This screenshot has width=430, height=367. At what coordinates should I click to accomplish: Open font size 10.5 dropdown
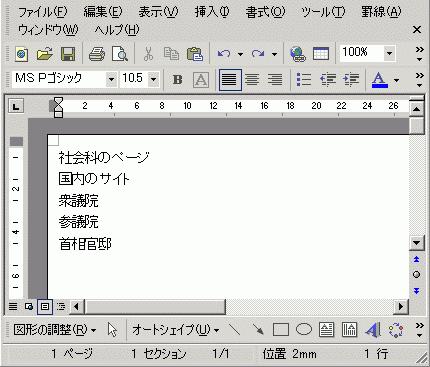(x=153, y=80)
